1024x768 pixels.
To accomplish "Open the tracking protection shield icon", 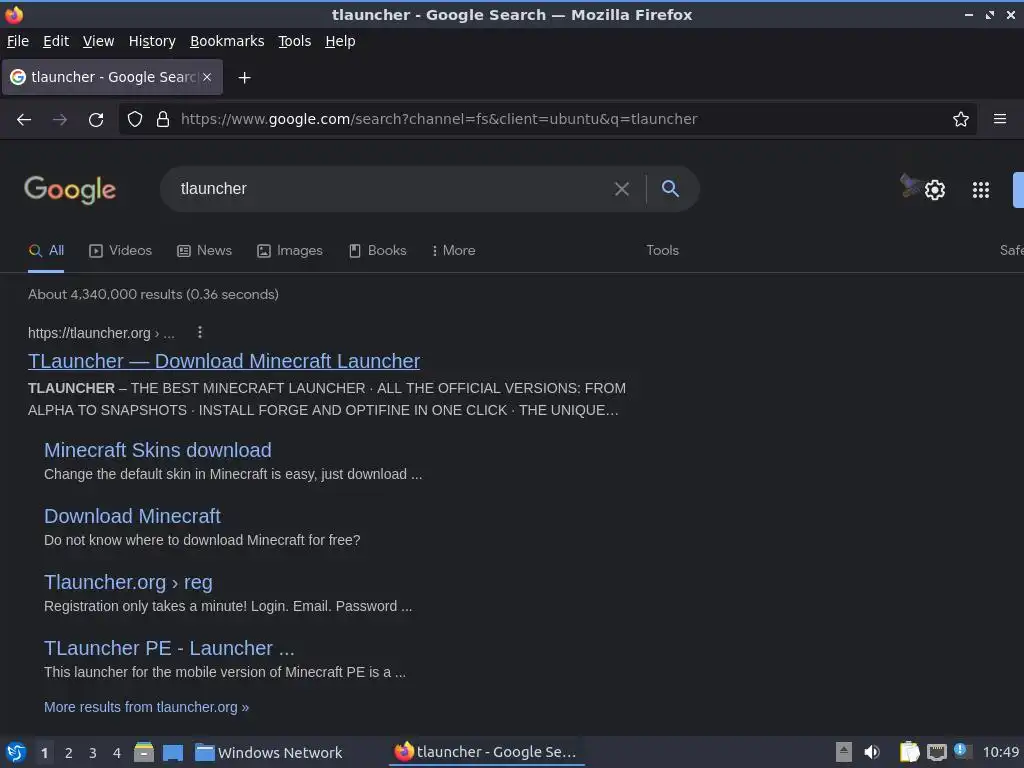I will 135,119.
